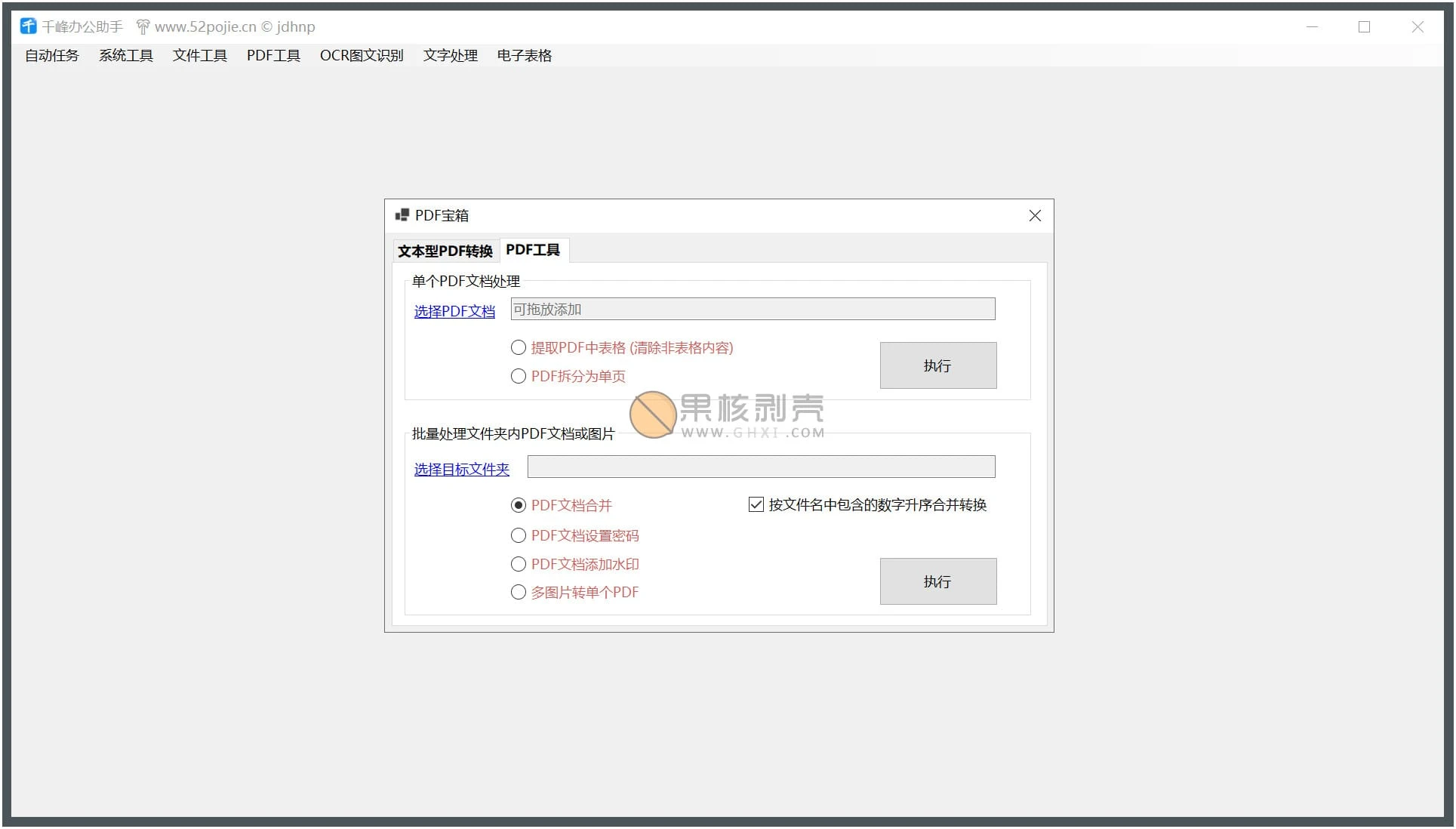Close the PDF宝箱 dialog
This screenshot has width=1456, height=829.
point(1035,216)
